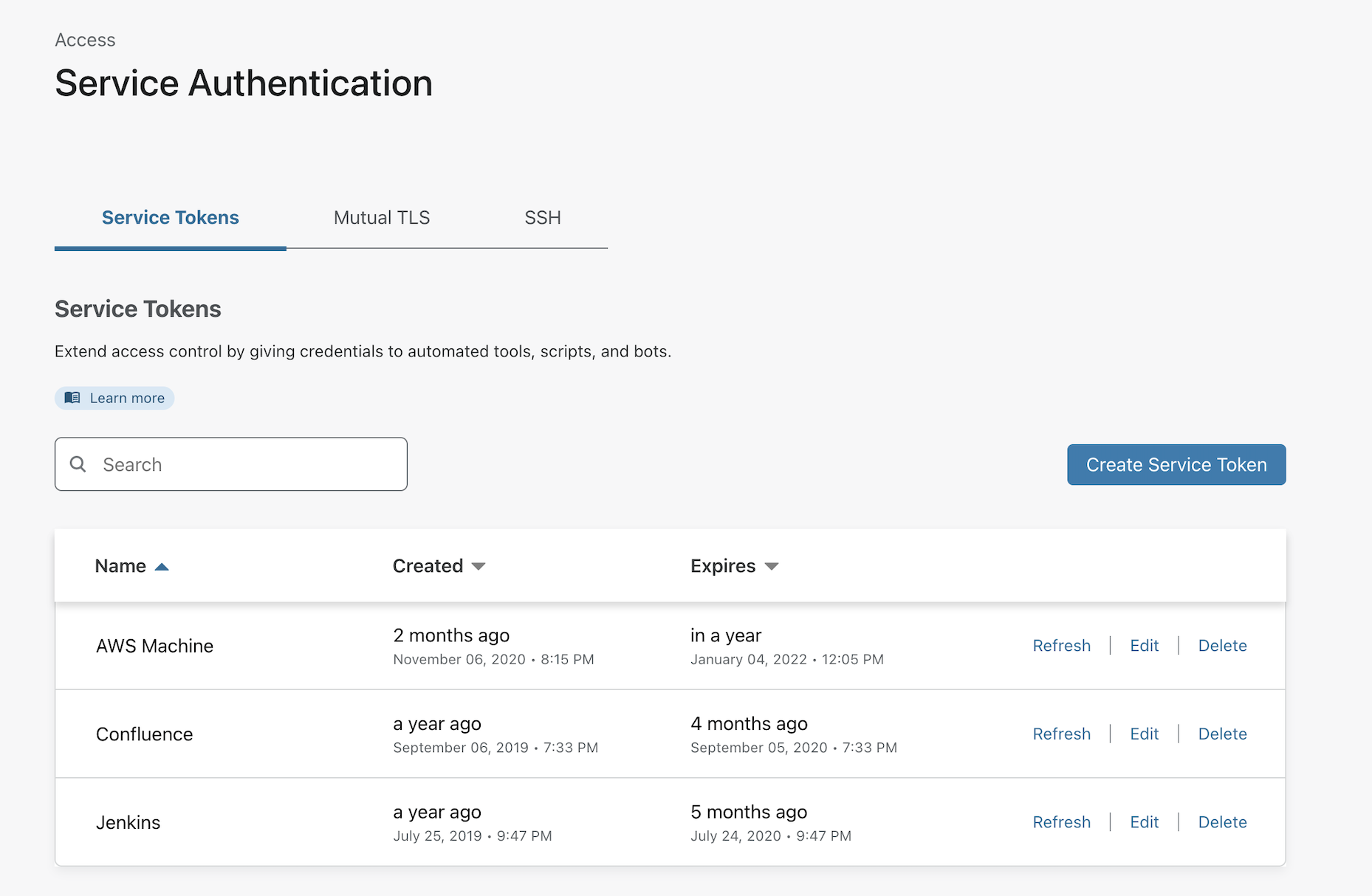Switch to the Mutual TLS tab
Screen dimensions: 1372x896
coord(381,217)
